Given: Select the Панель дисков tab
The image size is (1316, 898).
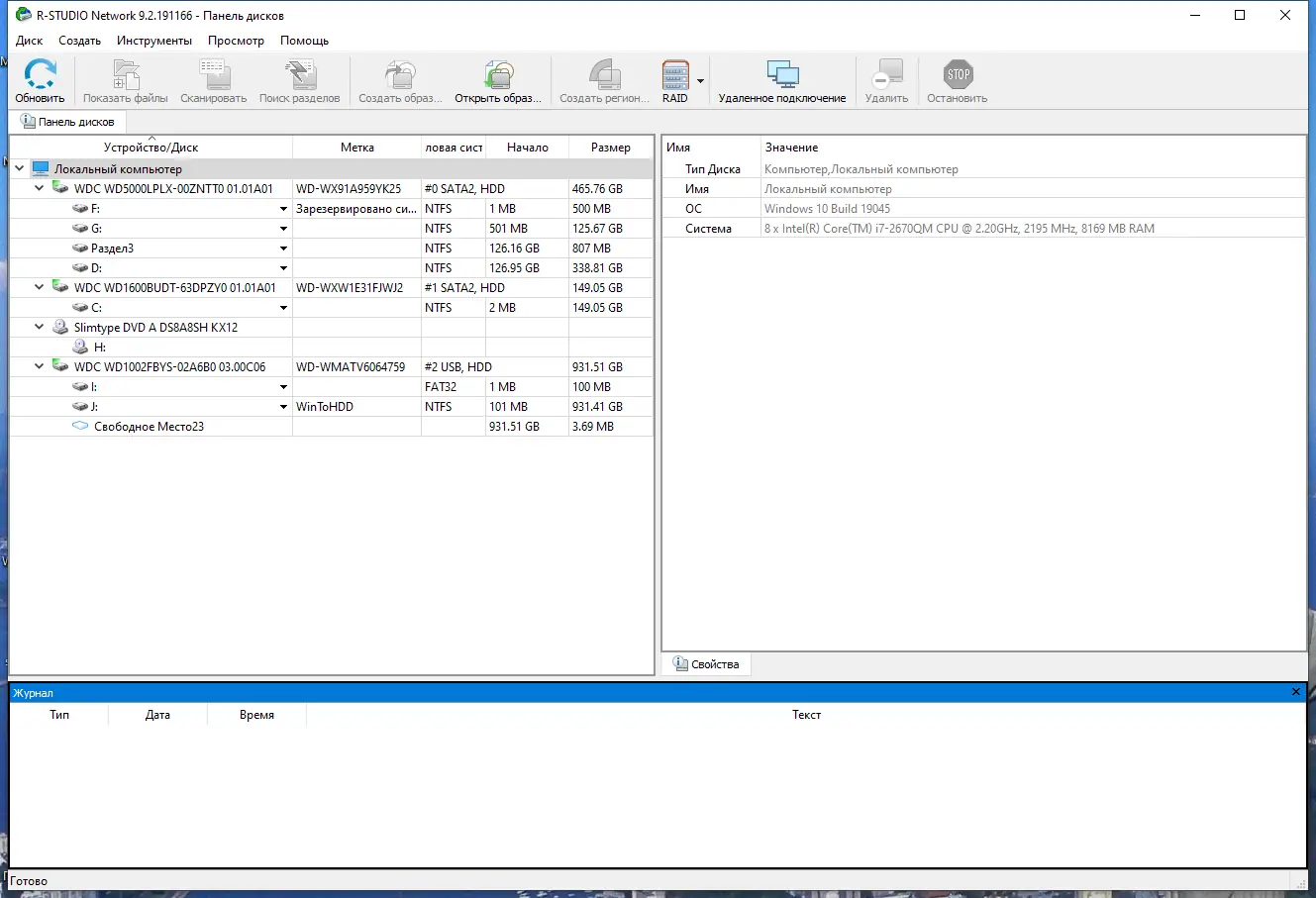Looking at the screenshot, I should pyautogui.click(x=69, y=121).
